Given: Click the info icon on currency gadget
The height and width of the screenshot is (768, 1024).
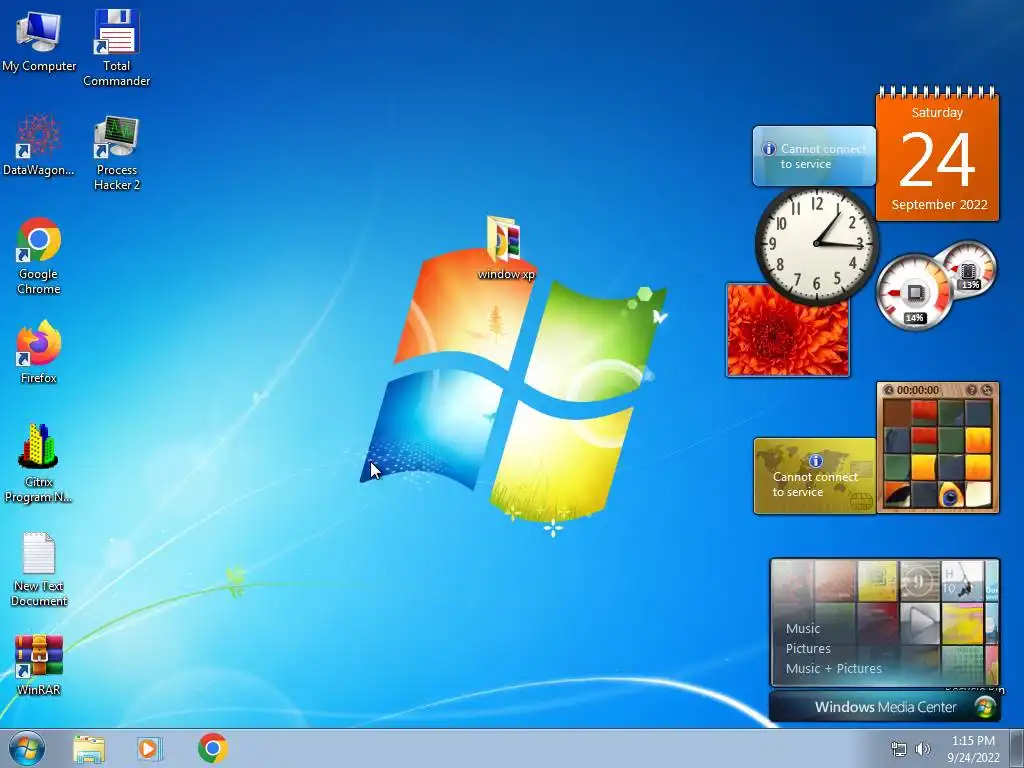Looking at the screenshot, I should [x=816, y=461].
